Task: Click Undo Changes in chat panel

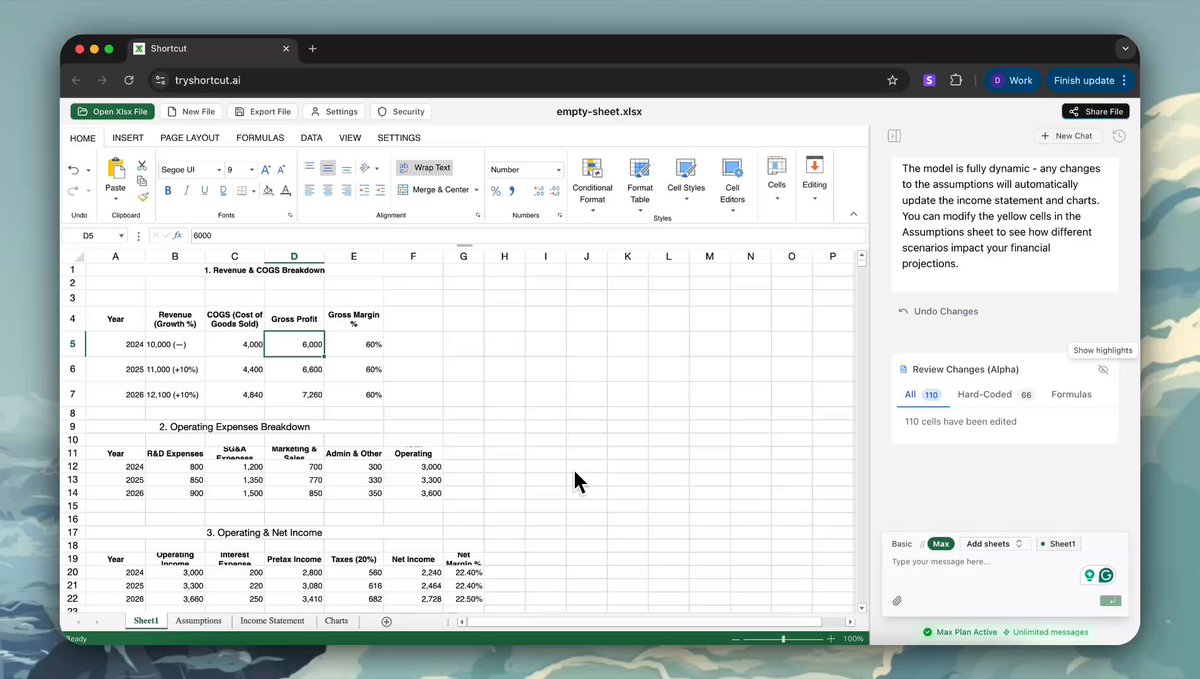Action: click(x=938, y=311)
